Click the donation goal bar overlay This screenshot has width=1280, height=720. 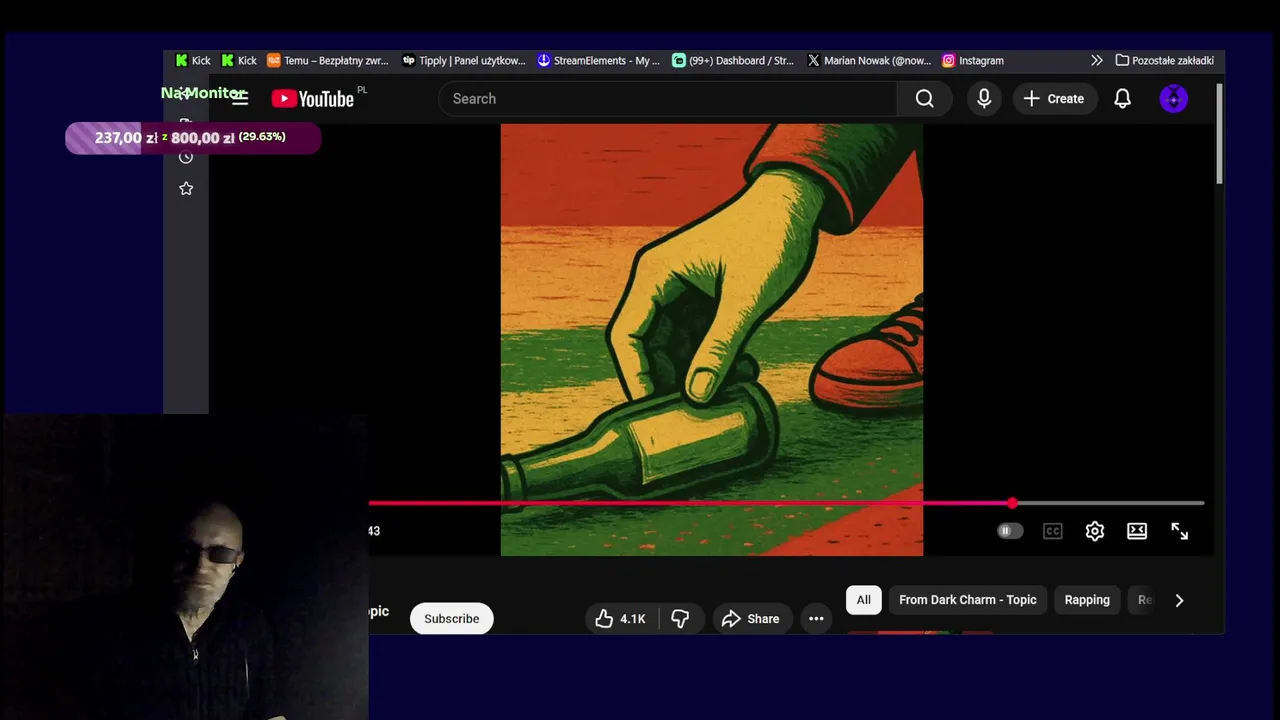click(x=193, y=138)
